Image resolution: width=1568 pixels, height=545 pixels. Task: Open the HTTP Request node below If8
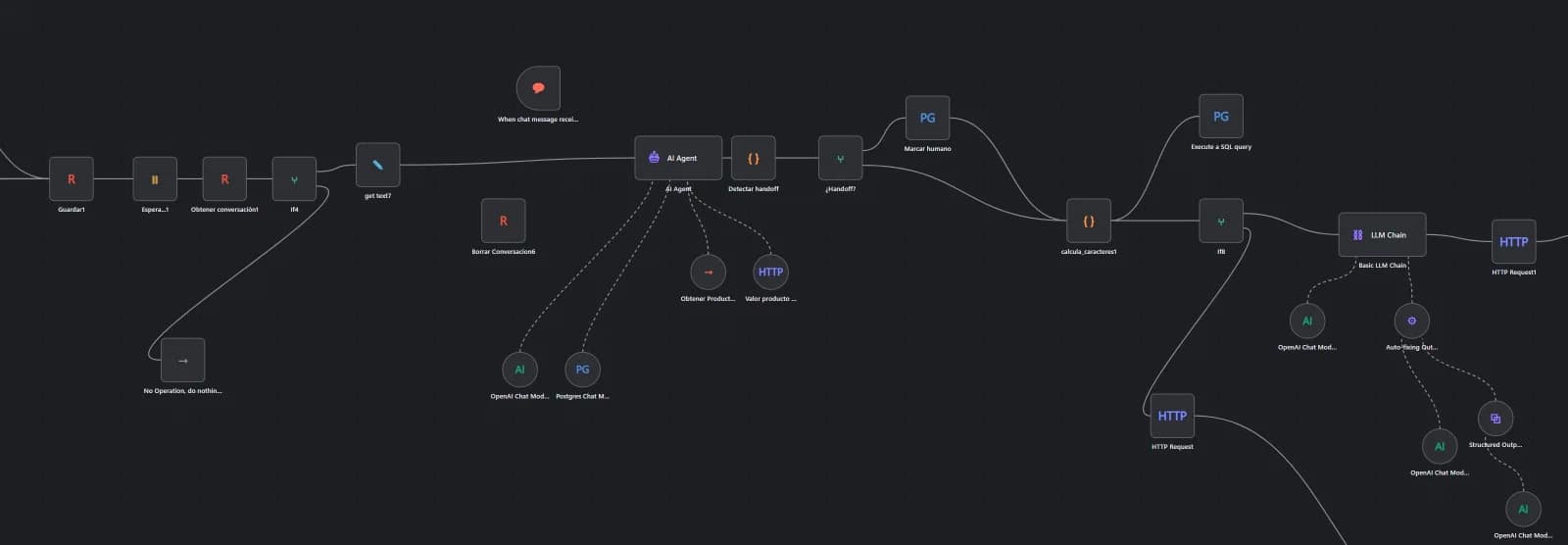pyautogui.click(x=1172, y=416)
